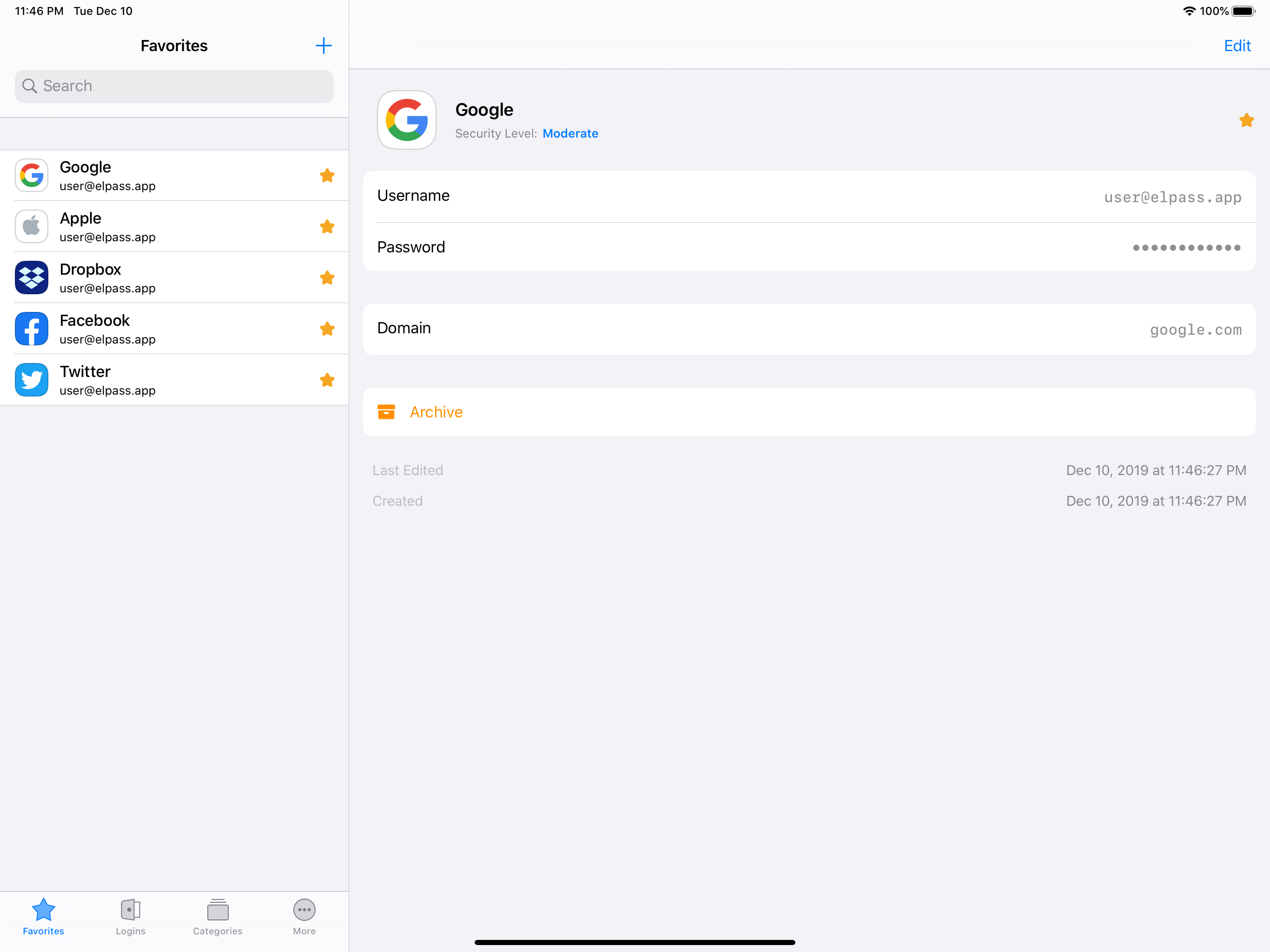Click the Twitter bird logo in the list
The width and height of the screenshot is (1270, 952).
point(32,379)
